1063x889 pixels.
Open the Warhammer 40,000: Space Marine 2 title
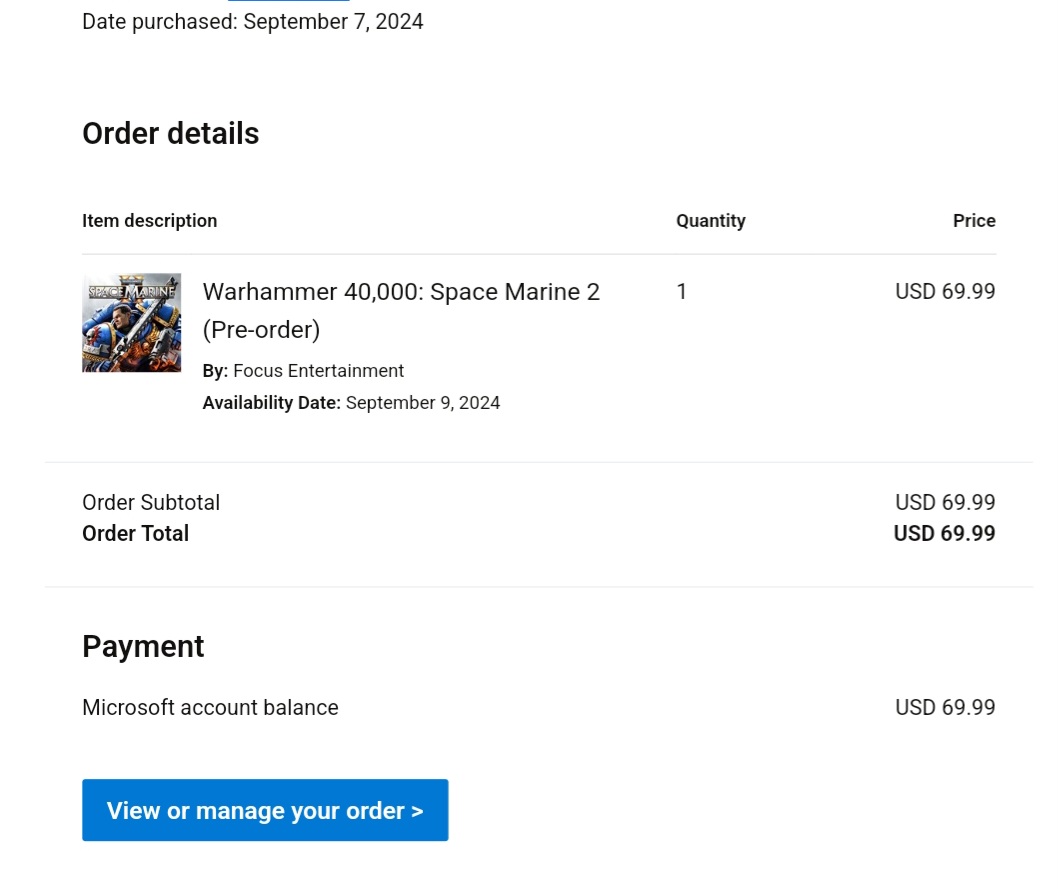click(x=401, y=292)
